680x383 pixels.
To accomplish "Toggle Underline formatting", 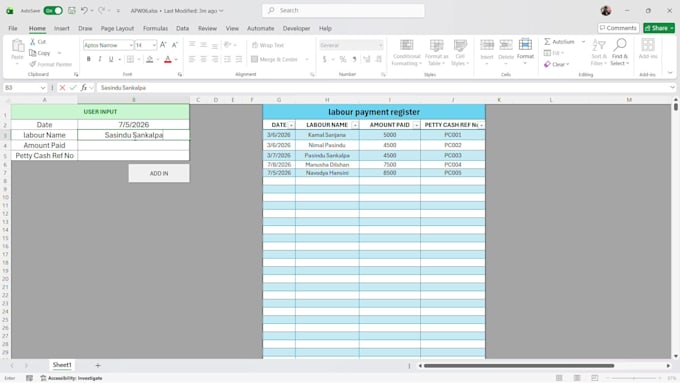I will pyautogui.click(x=111, y=59).
